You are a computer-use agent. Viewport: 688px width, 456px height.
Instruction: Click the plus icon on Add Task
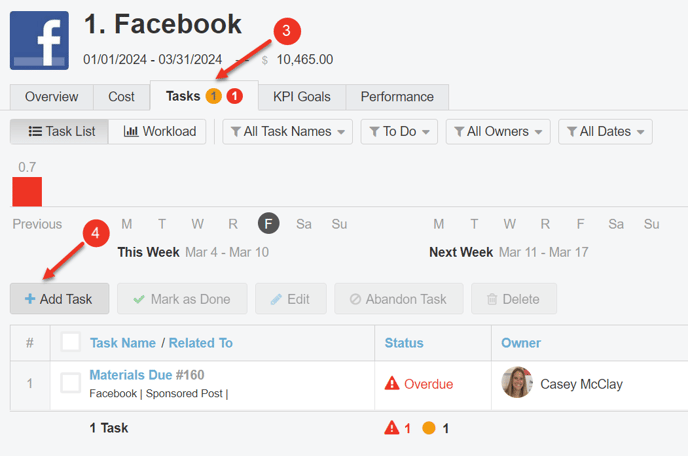[x=30, y=299]
